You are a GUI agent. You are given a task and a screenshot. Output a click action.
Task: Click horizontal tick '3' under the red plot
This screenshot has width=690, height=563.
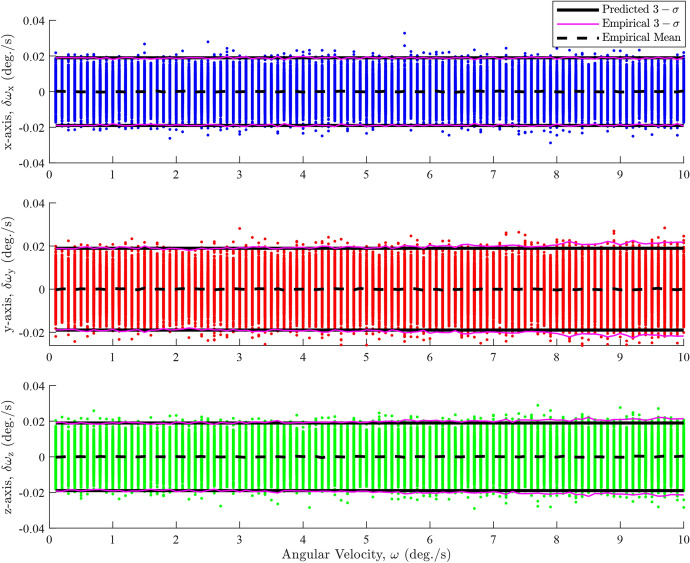click(239, 357)
